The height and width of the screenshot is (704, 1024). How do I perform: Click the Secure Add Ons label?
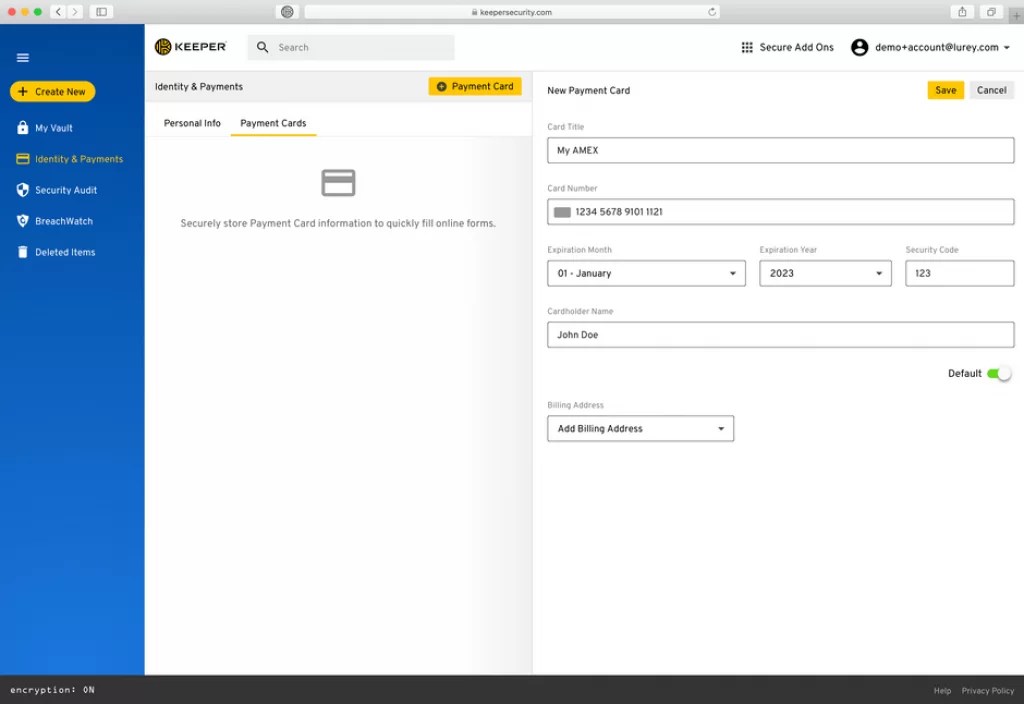point(796,47)
